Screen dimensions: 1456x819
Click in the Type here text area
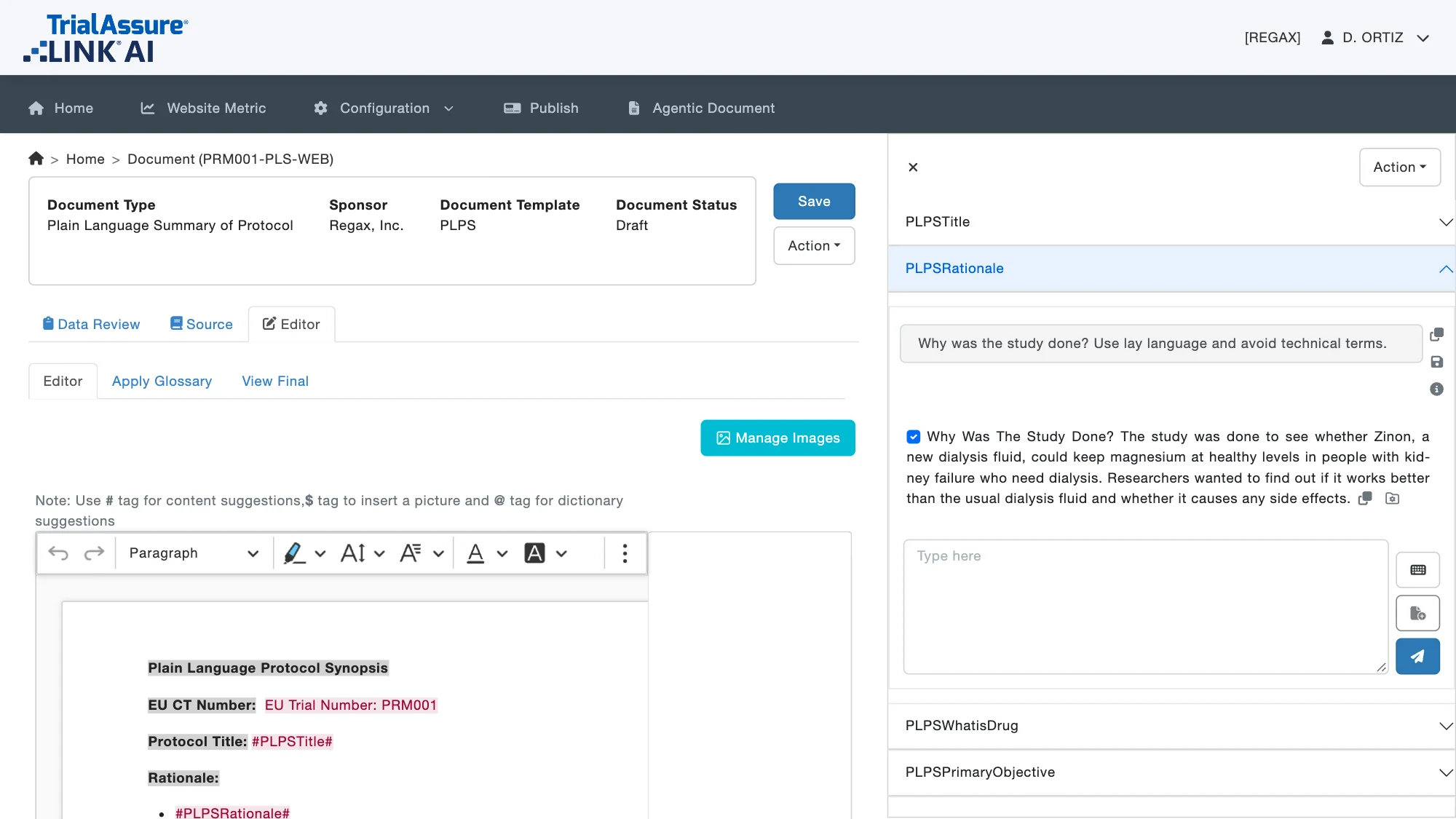pyautogui.click(x=1145, y=607)
